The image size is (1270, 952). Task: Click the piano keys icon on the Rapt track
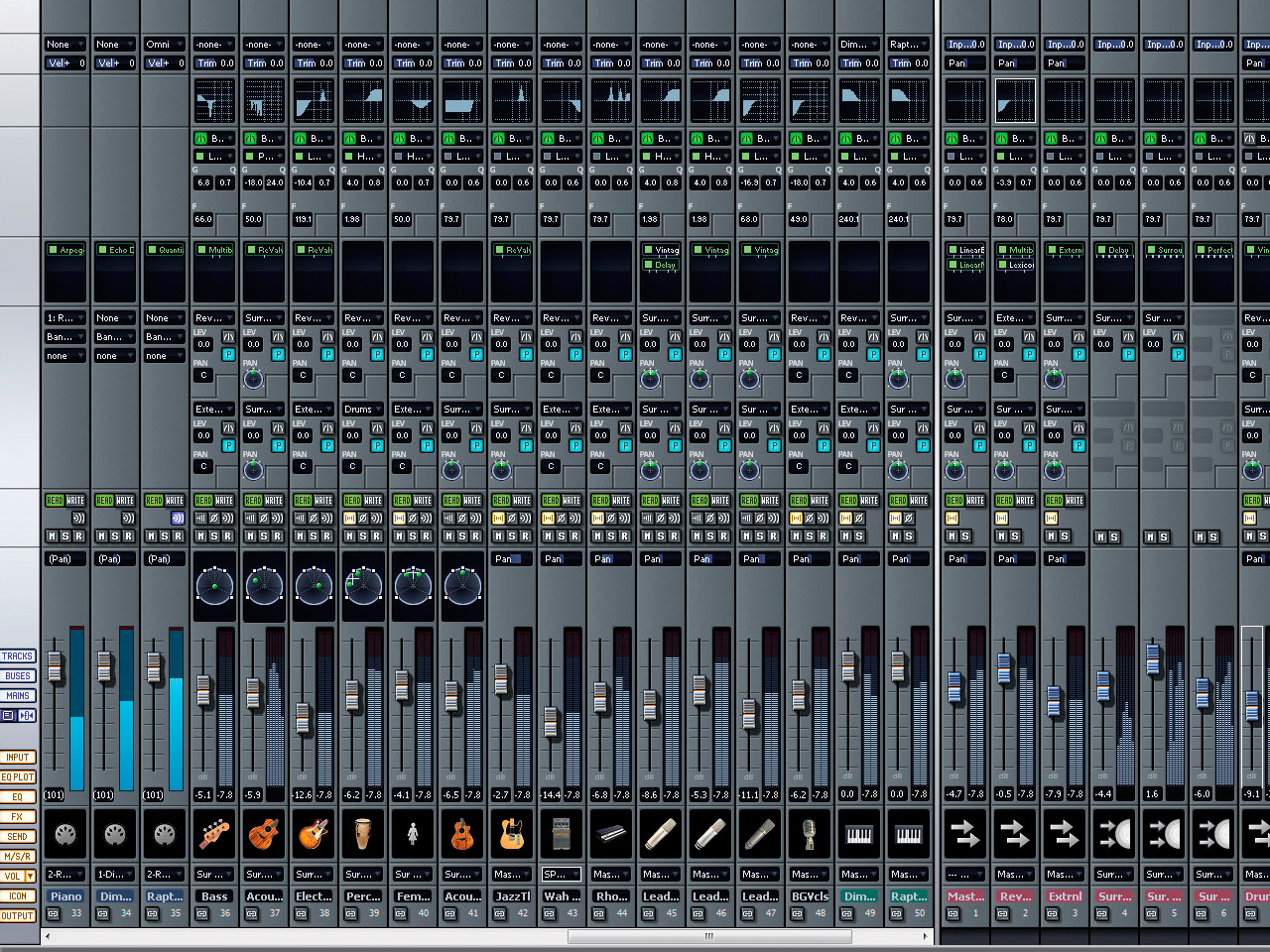pyautogui.click(x=908, y=834)
